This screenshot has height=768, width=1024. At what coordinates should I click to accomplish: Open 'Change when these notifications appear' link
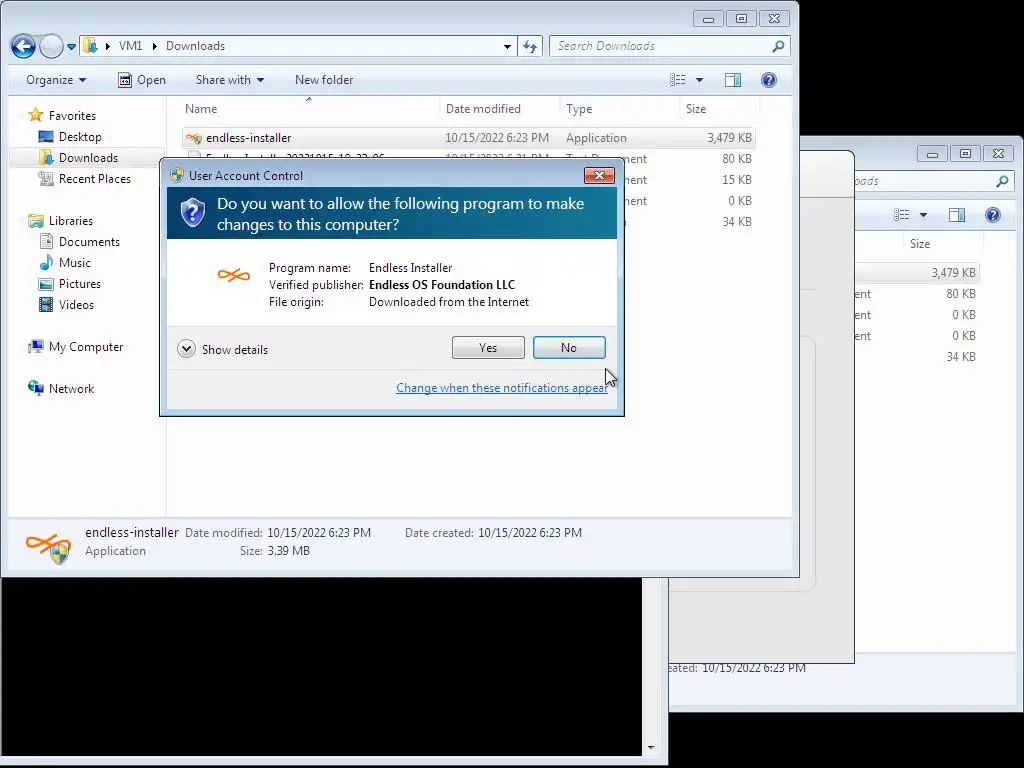click(502, 388)
